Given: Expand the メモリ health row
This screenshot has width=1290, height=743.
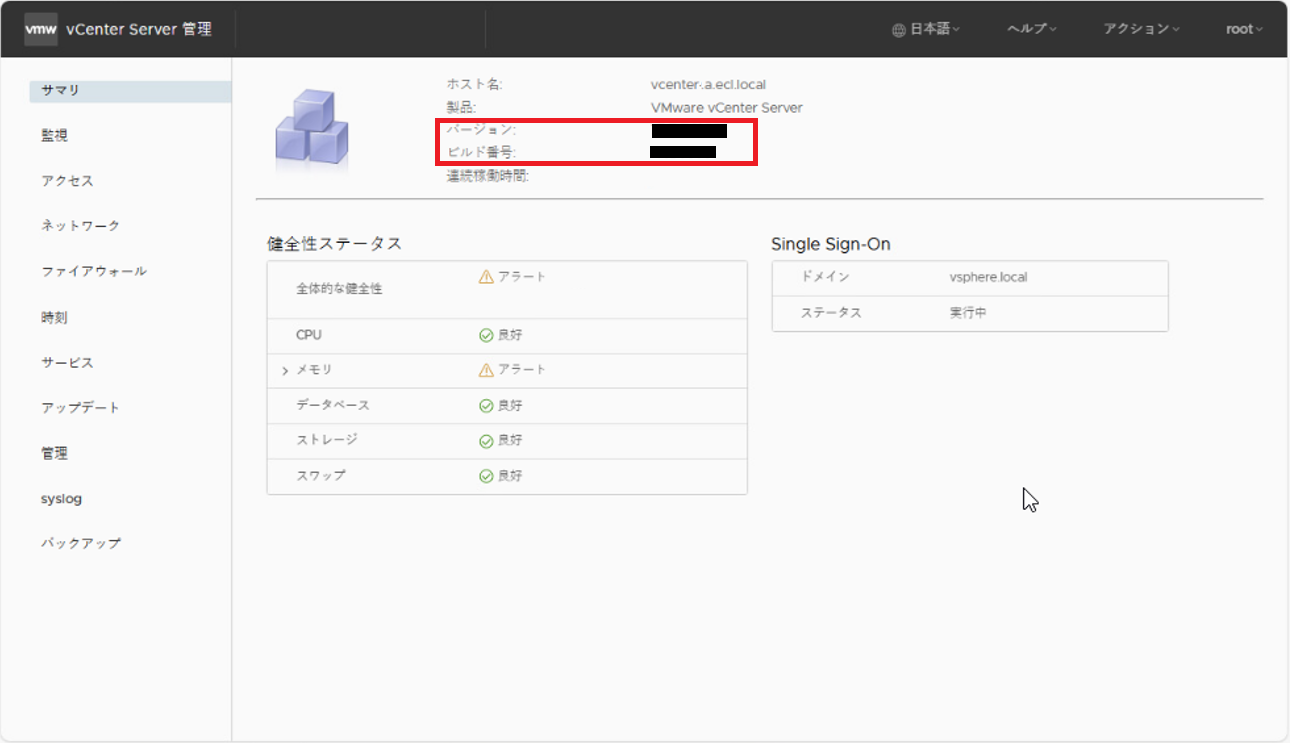Looking at the screenshot, I should tap(285, 371).
